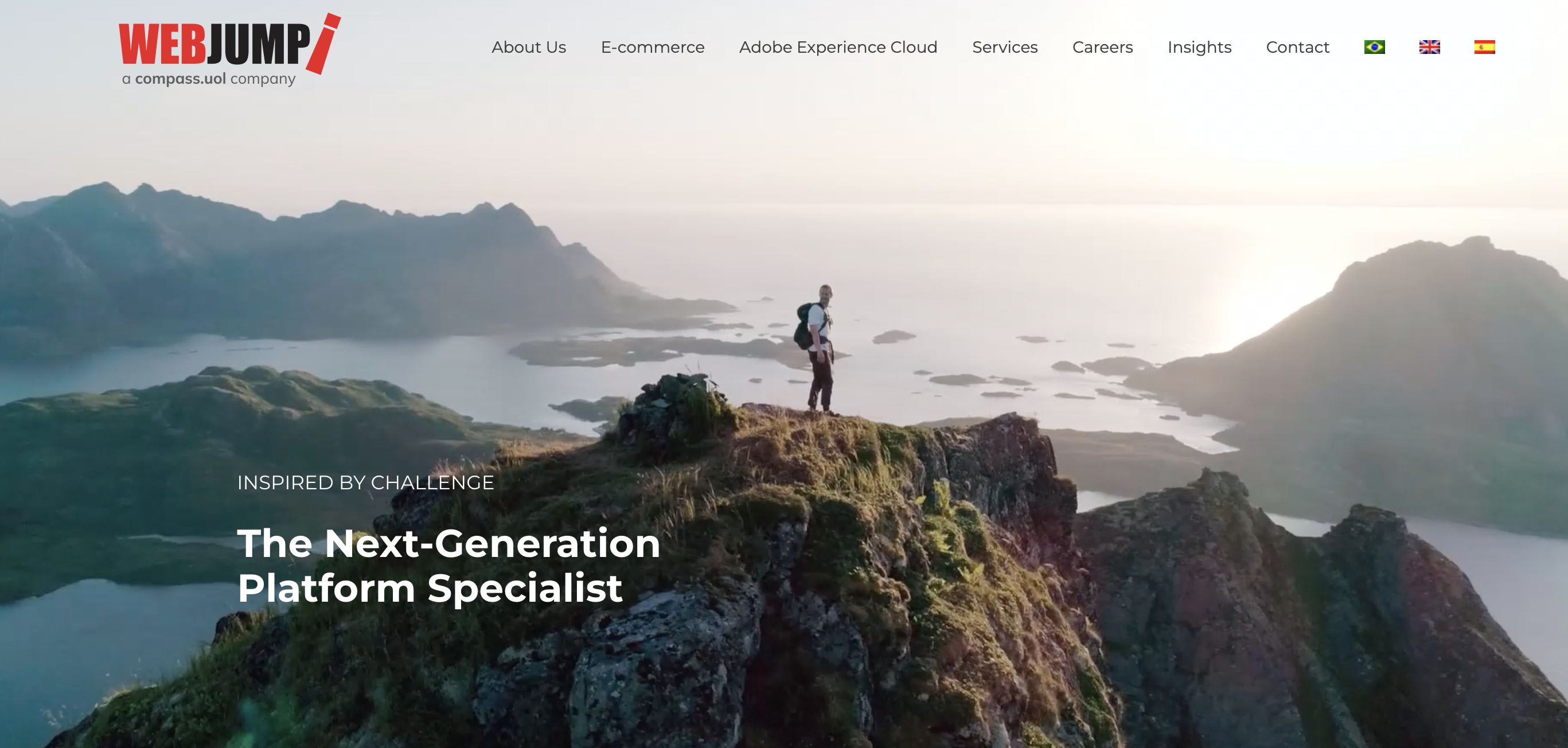Screen dimensions: 1568x748
Task: Click the word 'Specialist' in the headline
Action: (525, 588)
